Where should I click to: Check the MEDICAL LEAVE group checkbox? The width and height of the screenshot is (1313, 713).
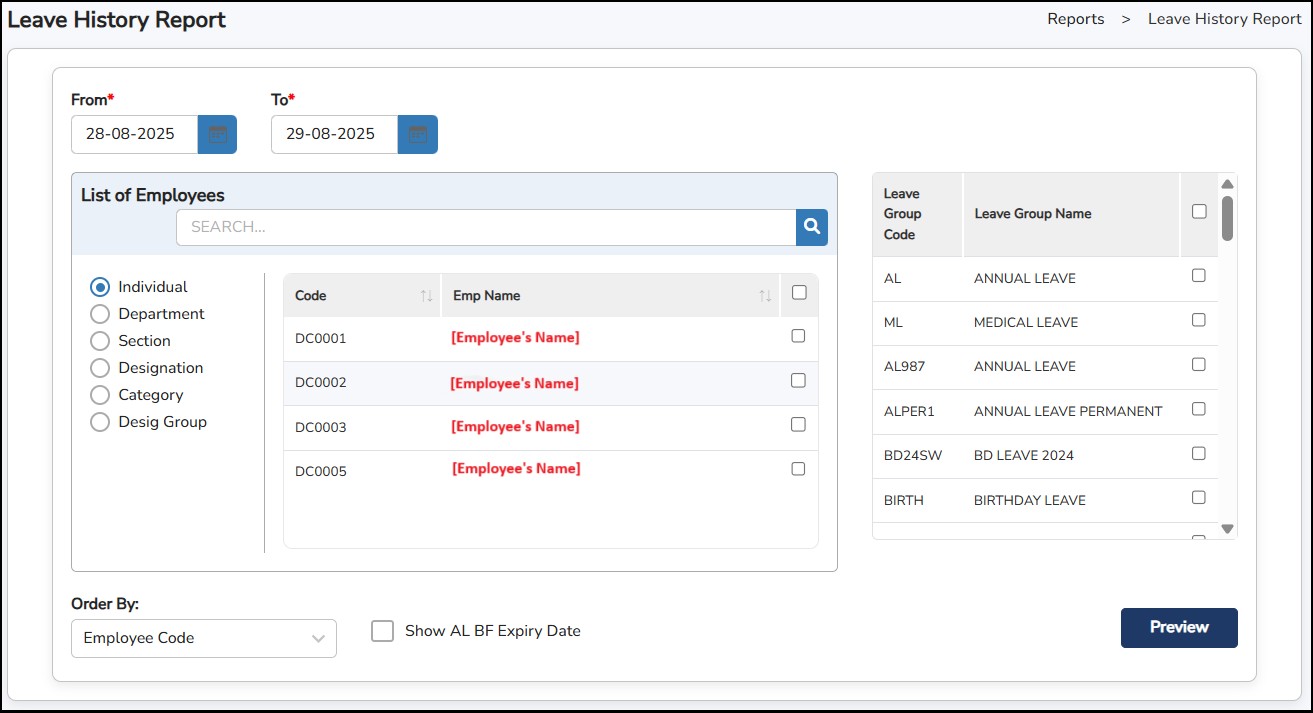[1199, 320]
